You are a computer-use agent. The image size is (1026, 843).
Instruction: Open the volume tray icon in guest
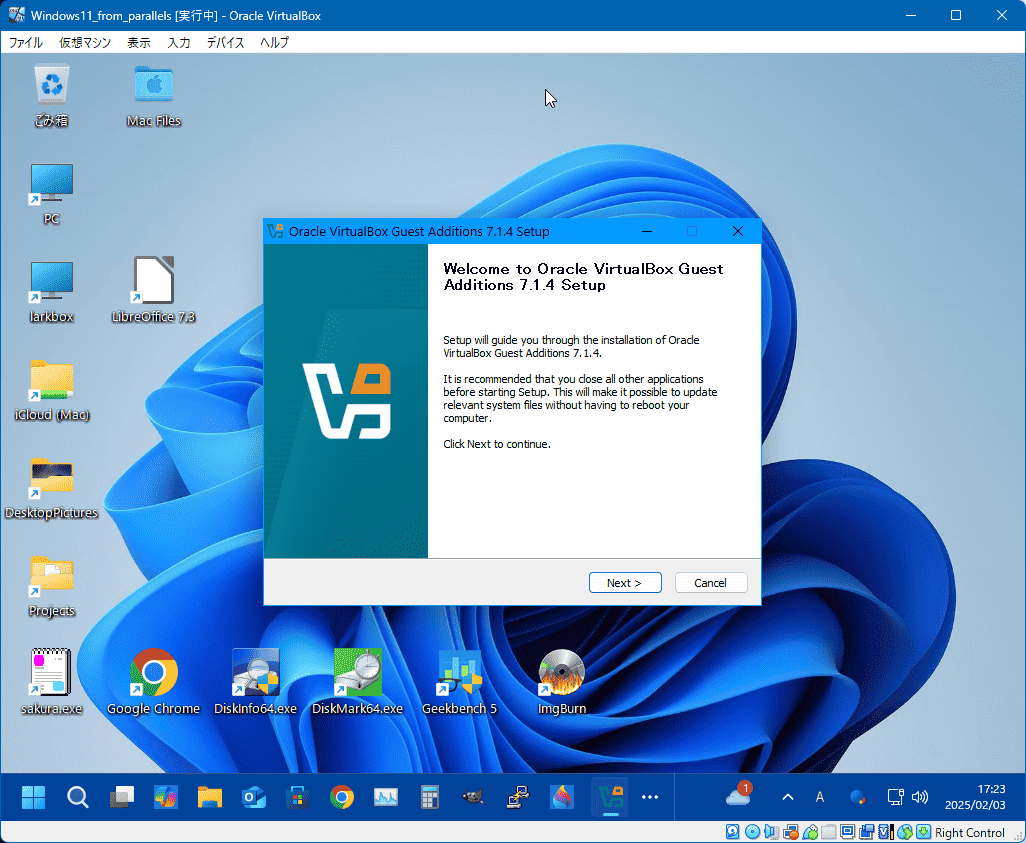920,797
